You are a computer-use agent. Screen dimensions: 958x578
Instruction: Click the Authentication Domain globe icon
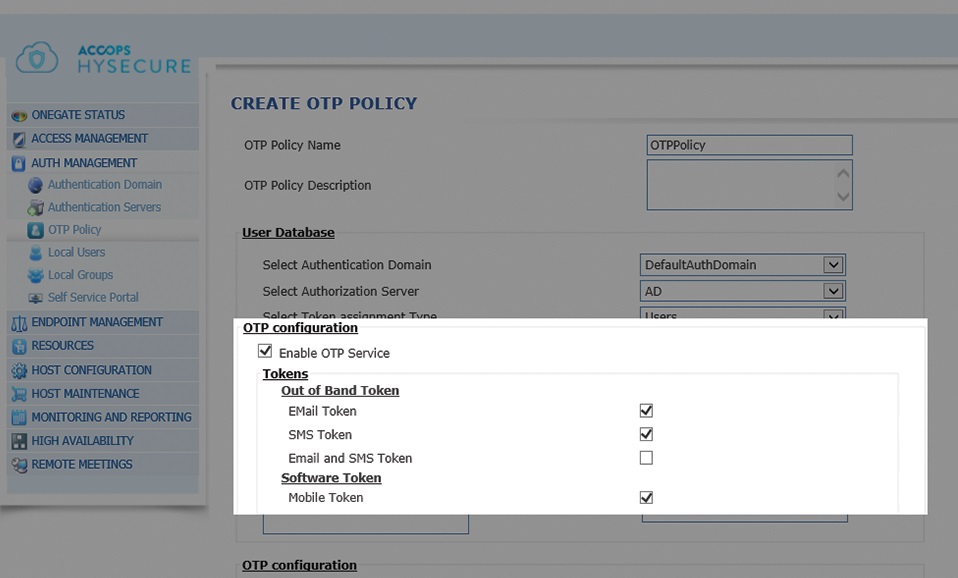(36, 185)
